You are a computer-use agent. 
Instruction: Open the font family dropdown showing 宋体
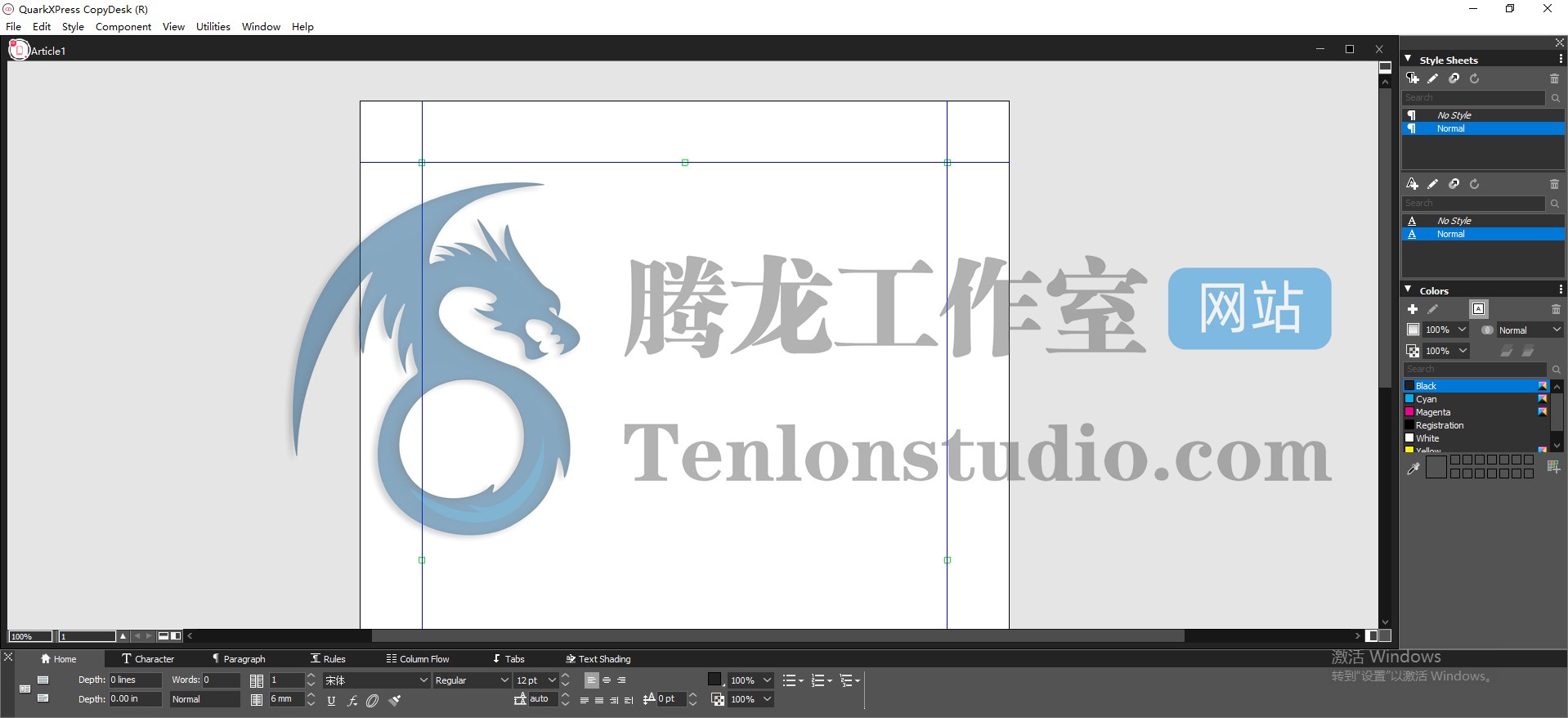coord(376,680)
